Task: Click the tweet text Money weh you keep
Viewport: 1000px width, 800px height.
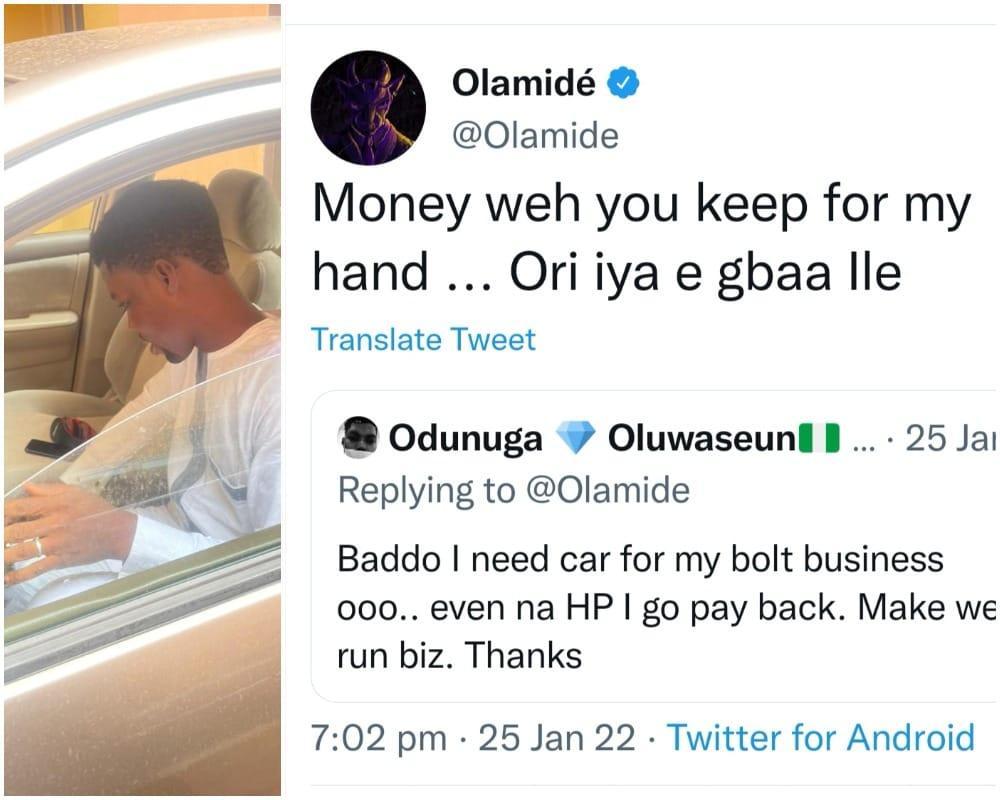Action: click(641, 237)
